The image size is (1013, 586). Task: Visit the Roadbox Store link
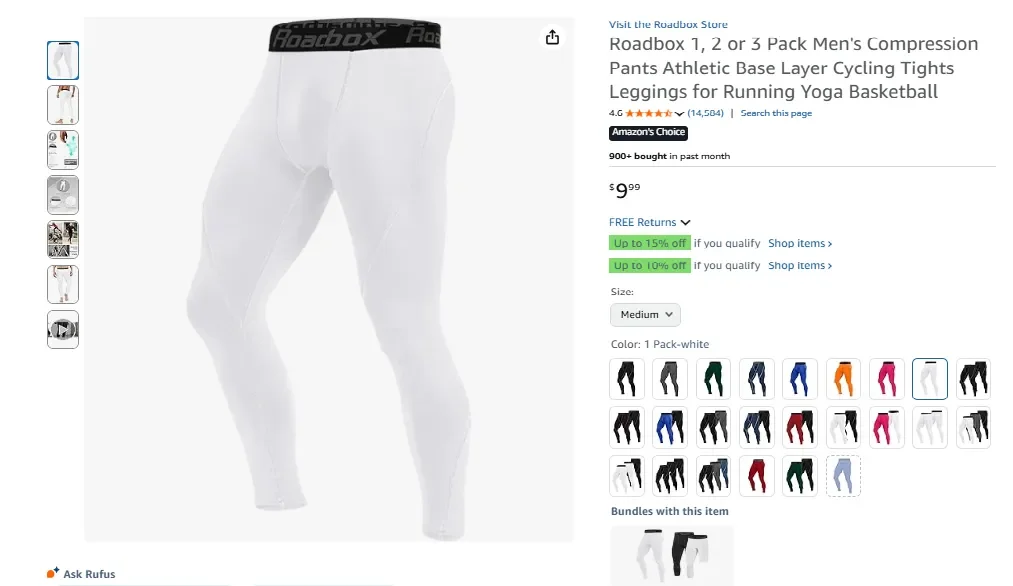click(x=668, y=25)
